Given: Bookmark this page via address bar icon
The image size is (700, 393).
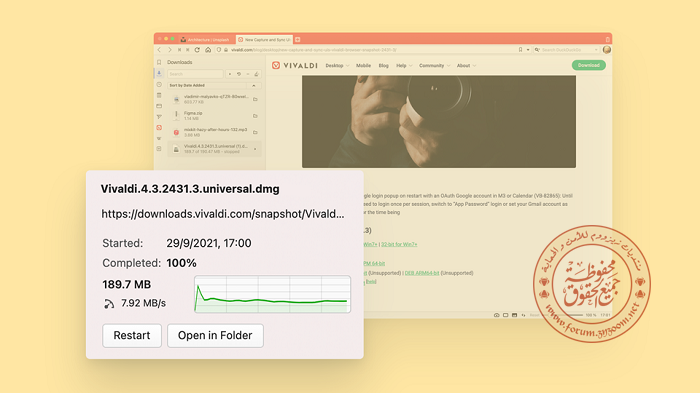Looking at the screenshot, I should coord(520,50).
